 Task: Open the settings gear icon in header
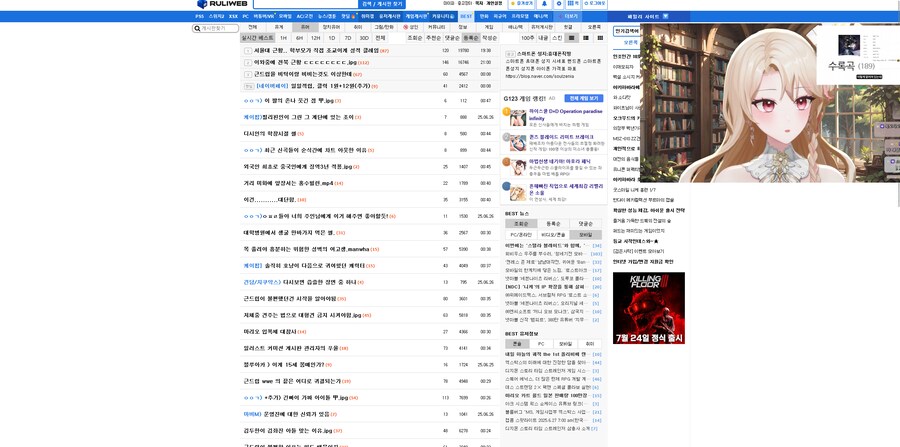[558, 4]
